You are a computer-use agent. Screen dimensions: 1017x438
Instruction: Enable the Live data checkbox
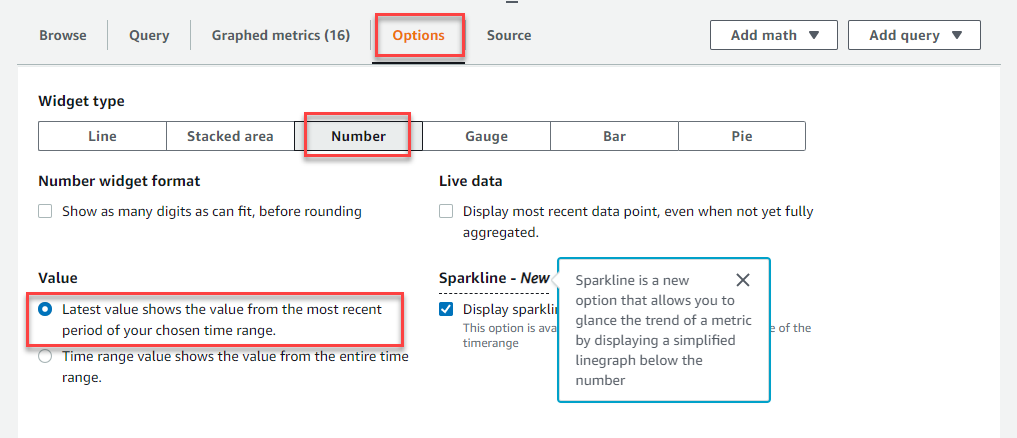coord(446,212)
